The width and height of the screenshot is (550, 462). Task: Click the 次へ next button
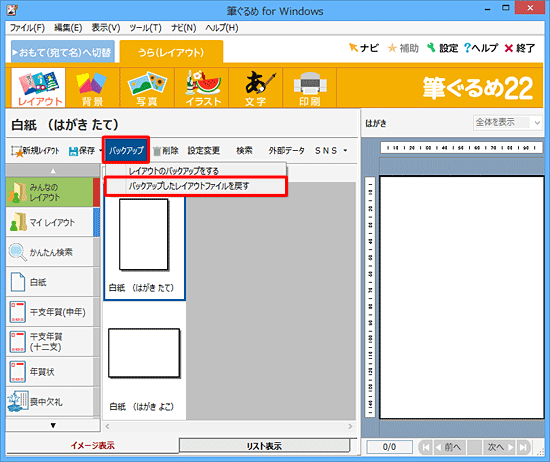coord(499,447)
